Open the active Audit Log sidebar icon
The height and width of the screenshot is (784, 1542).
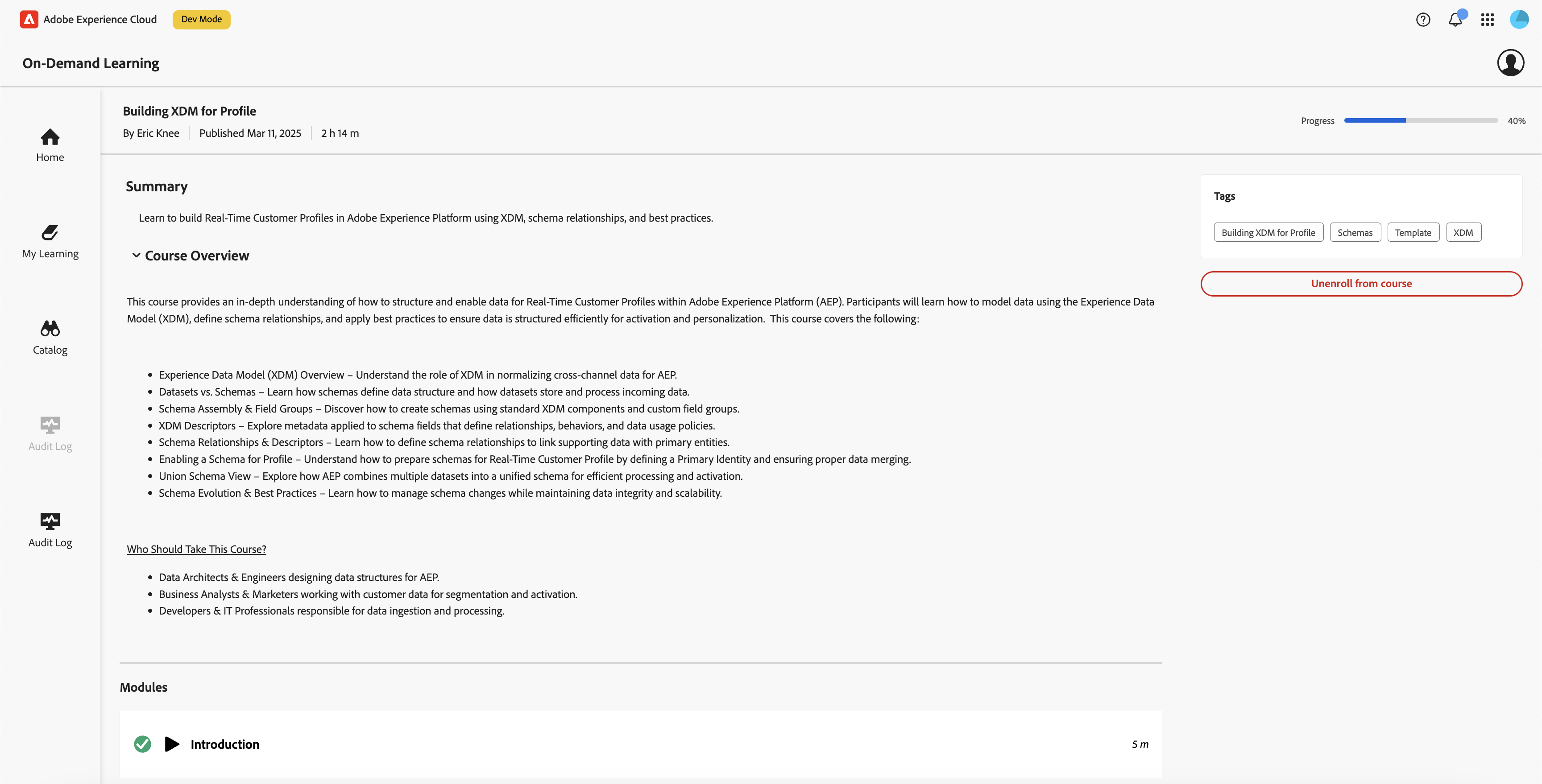pyautogui.click(x=50, y=521)
